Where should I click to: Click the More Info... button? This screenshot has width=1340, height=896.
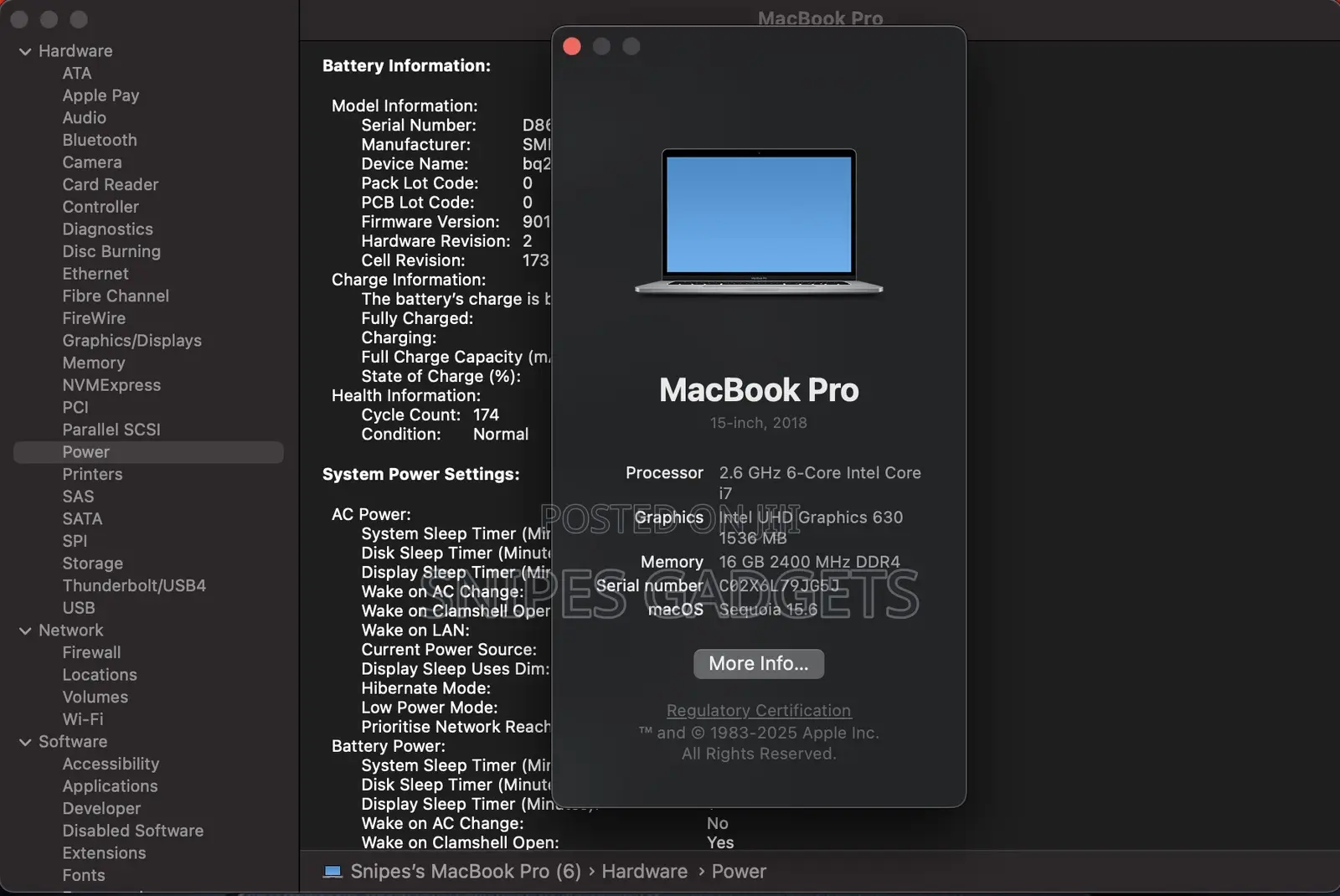[759, 663]
